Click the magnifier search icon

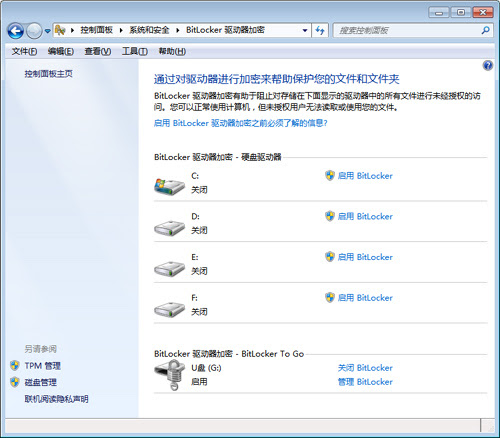point(485,30)
